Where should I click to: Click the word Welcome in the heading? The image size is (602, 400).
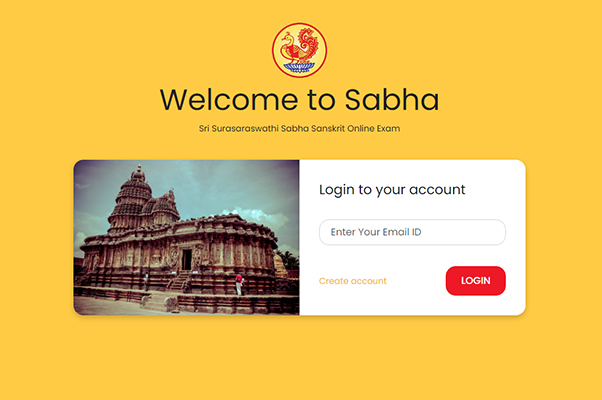coord(229,100)
